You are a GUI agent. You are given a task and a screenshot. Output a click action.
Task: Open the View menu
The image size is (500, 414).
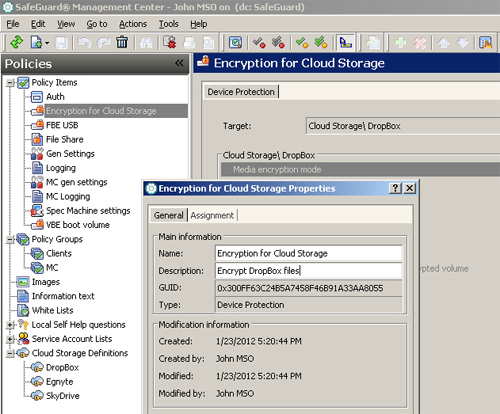[66, 24]
